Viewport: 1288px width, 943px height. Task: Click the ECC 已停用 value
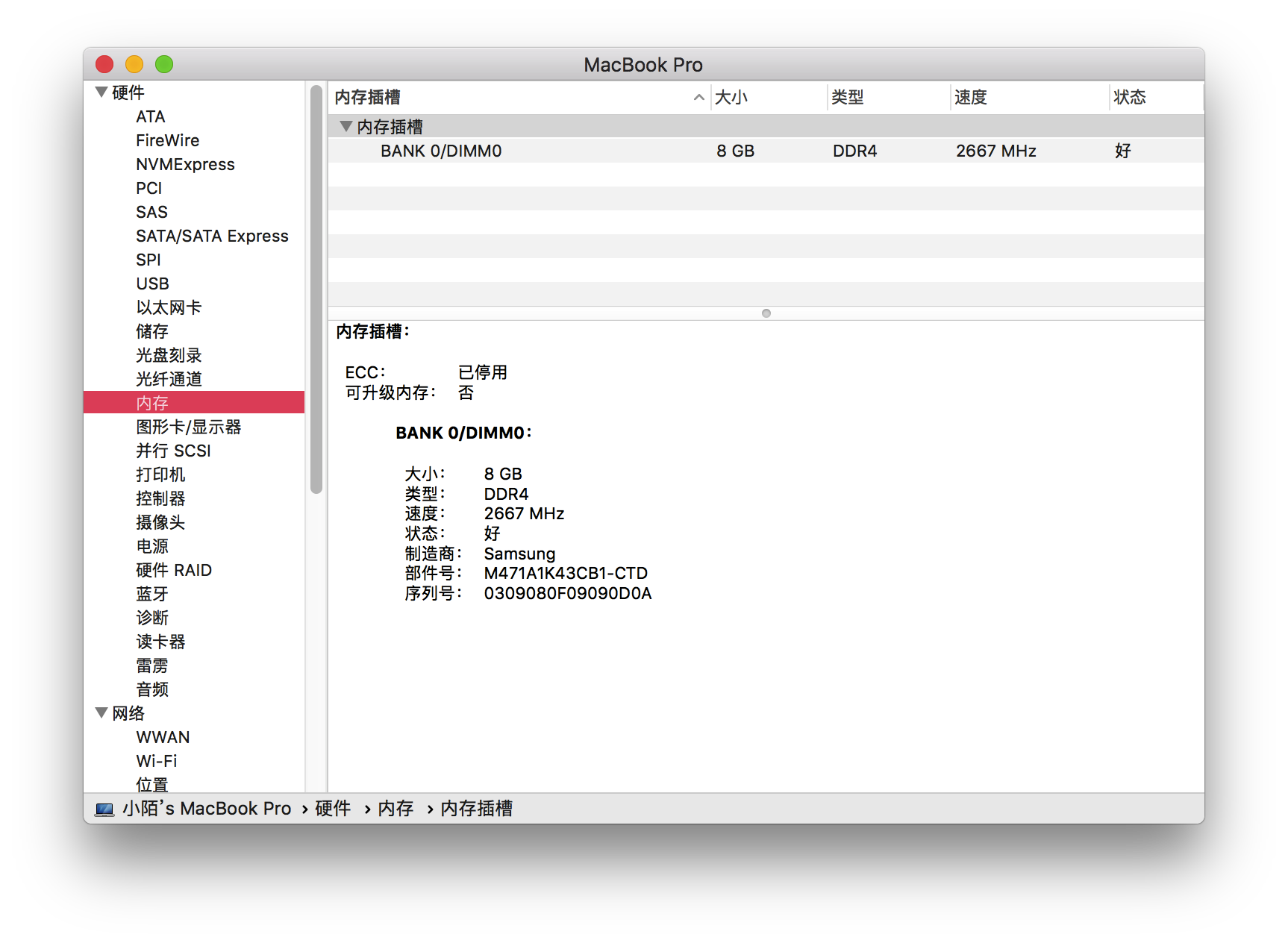pos(483,372)
